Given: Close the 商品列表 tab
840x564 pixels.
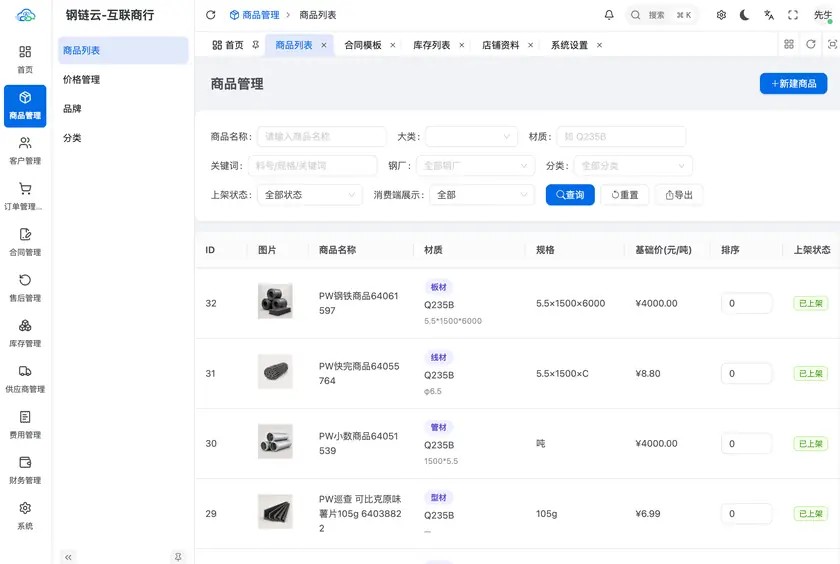Looking at the screenshot, I should [x=324, y=45].
